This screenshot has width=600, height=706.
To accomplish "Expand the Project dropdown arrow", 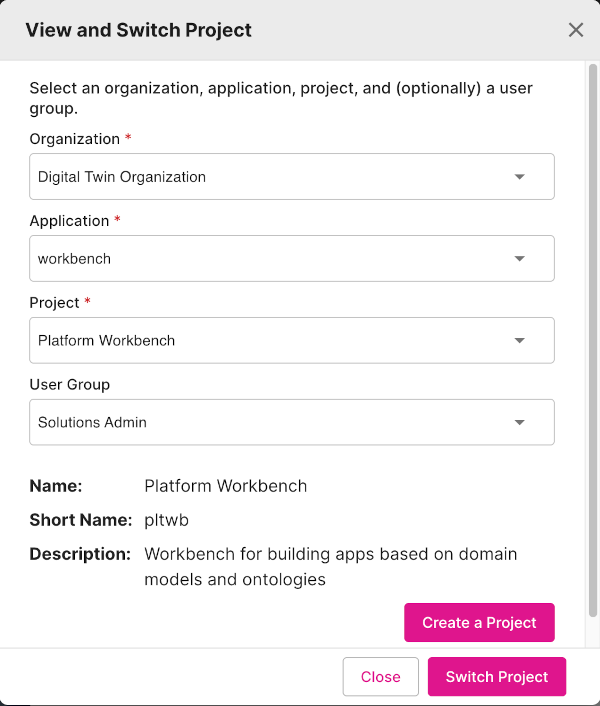I will click(x=519, y=341).
